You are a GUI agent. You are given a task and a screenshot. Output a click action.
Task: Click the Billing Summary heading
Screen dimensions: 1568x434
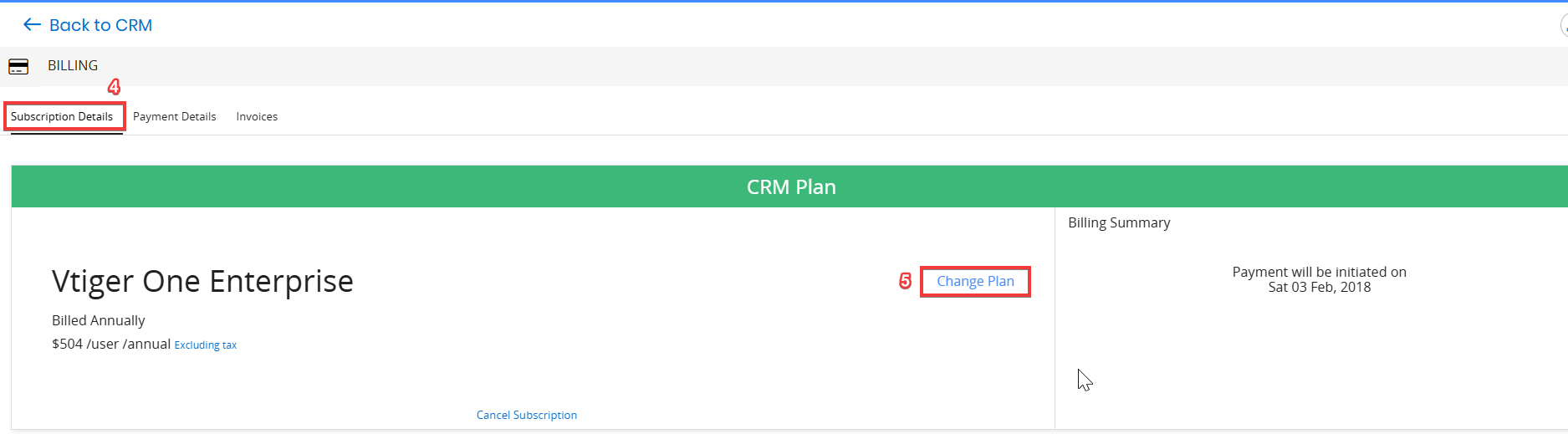[1119, 222]
